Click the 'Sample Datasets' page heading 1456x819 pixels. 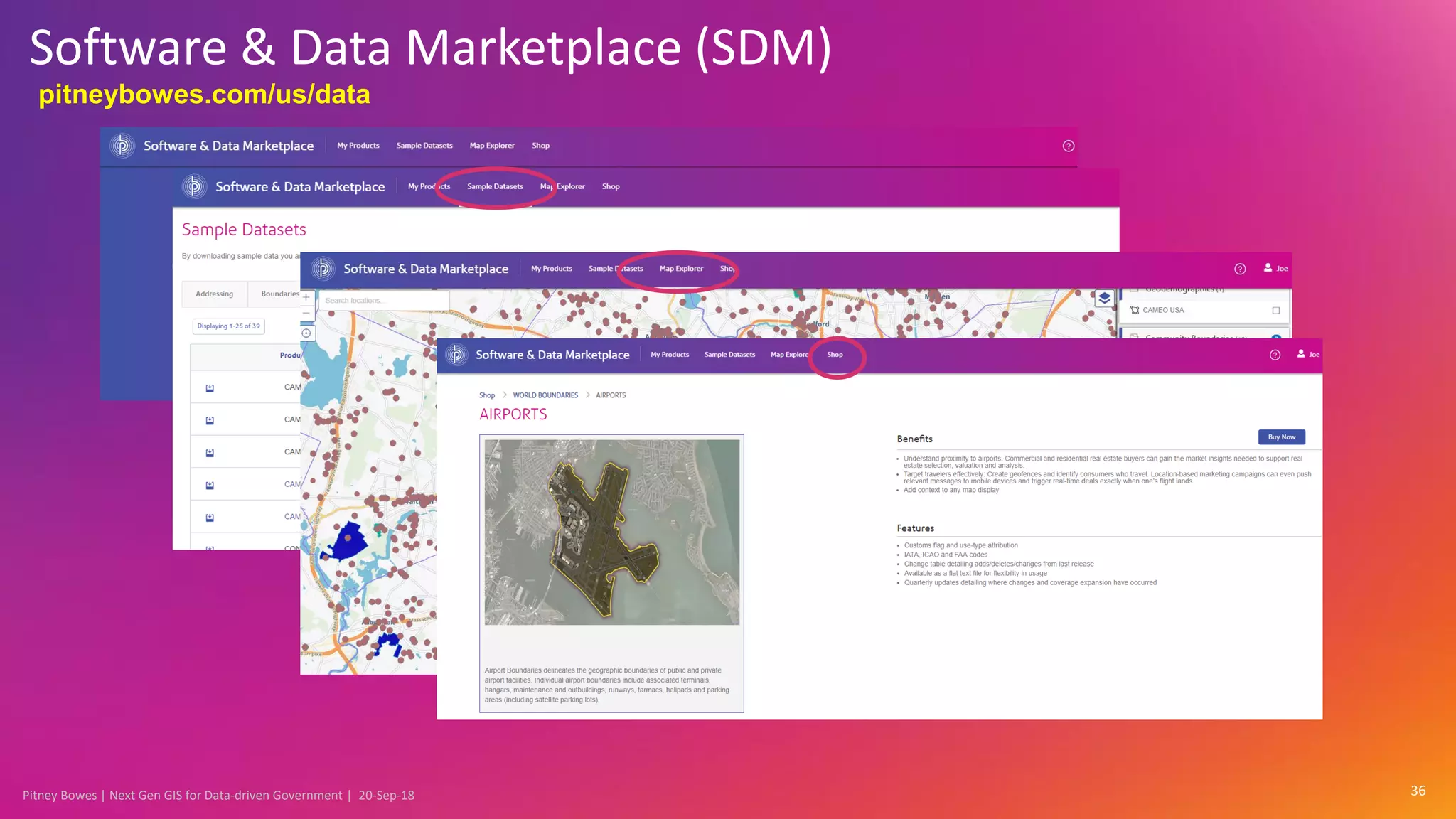244,229
